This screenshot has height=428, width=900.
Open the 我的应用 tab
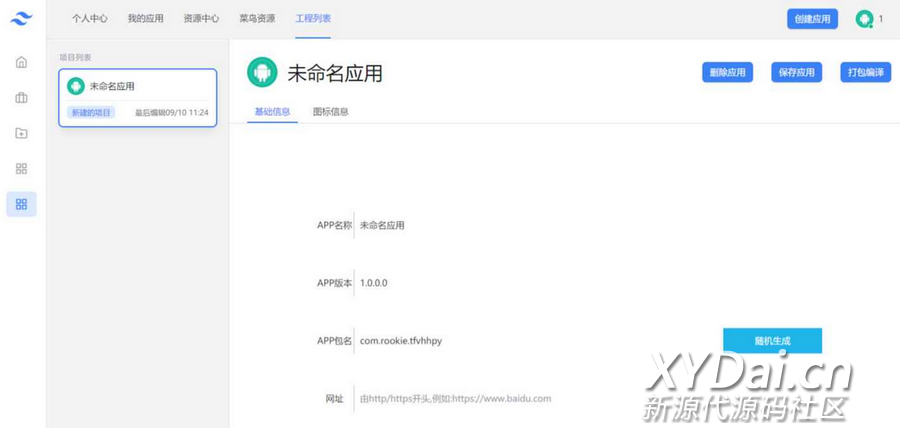pos(145,18)
